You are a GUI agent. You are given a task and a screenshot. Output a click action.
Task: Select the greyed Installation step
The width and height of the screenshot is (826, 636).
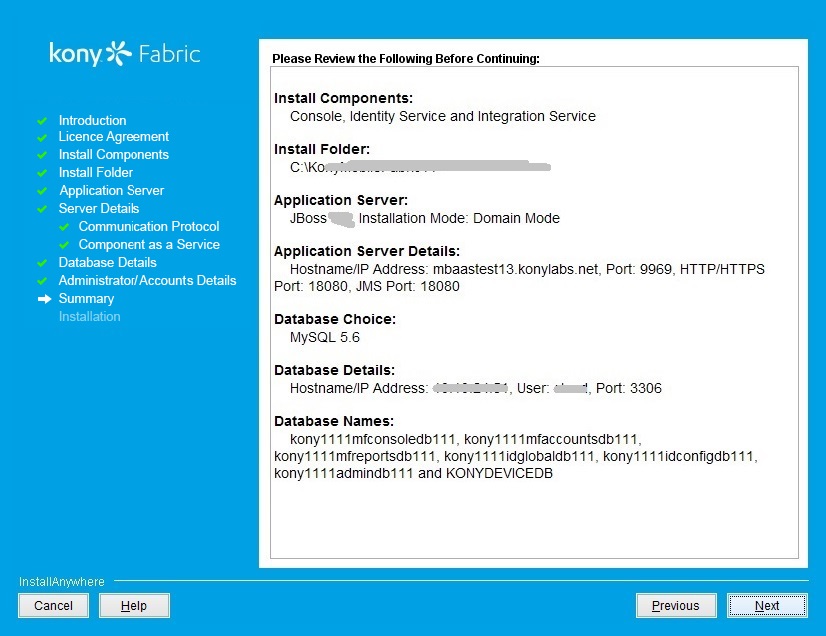click(x=90, y=316)
